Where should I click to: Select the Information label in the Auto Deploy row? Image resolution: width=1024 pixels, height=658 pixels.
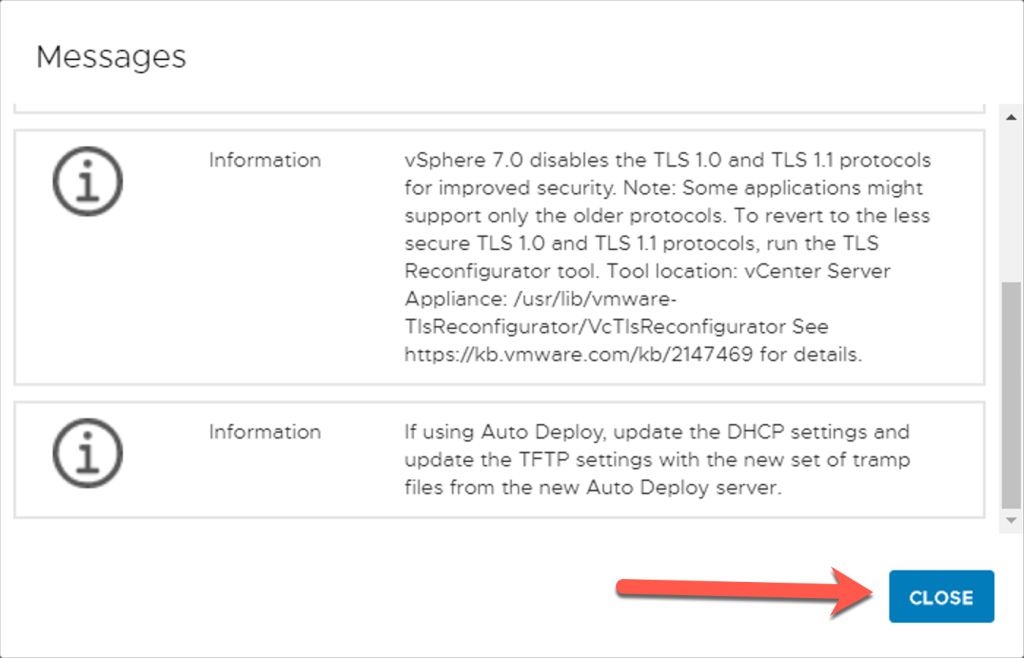264,432
